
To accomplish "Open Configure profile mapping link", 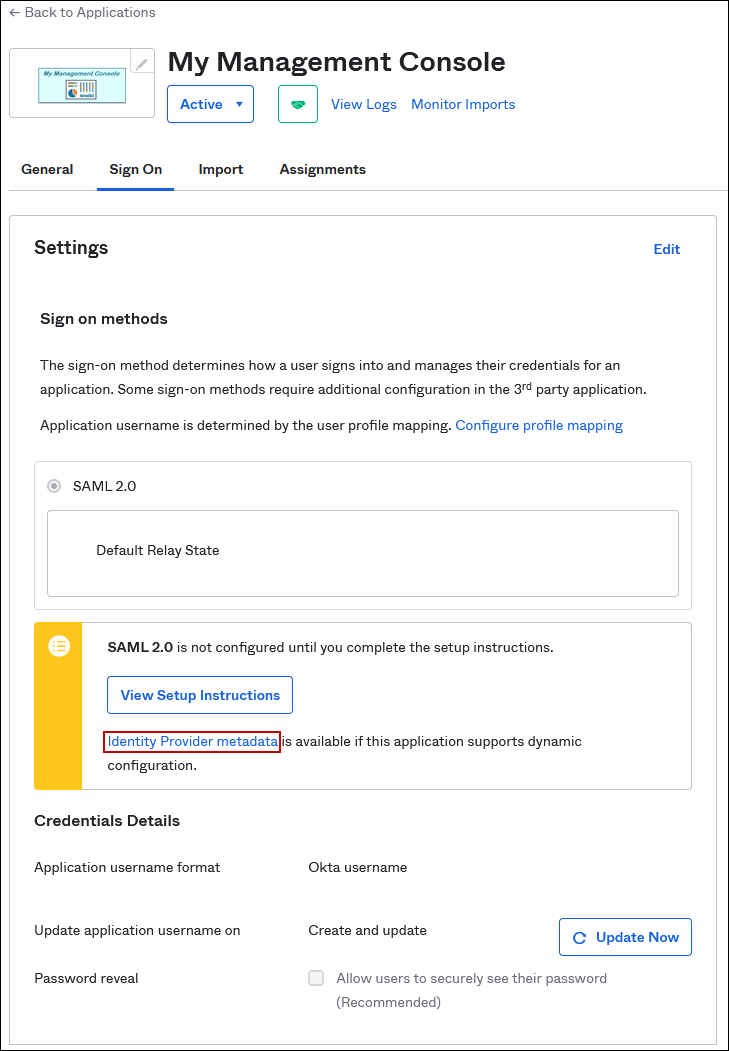I will pyautogui.click(x=539, y=425).
